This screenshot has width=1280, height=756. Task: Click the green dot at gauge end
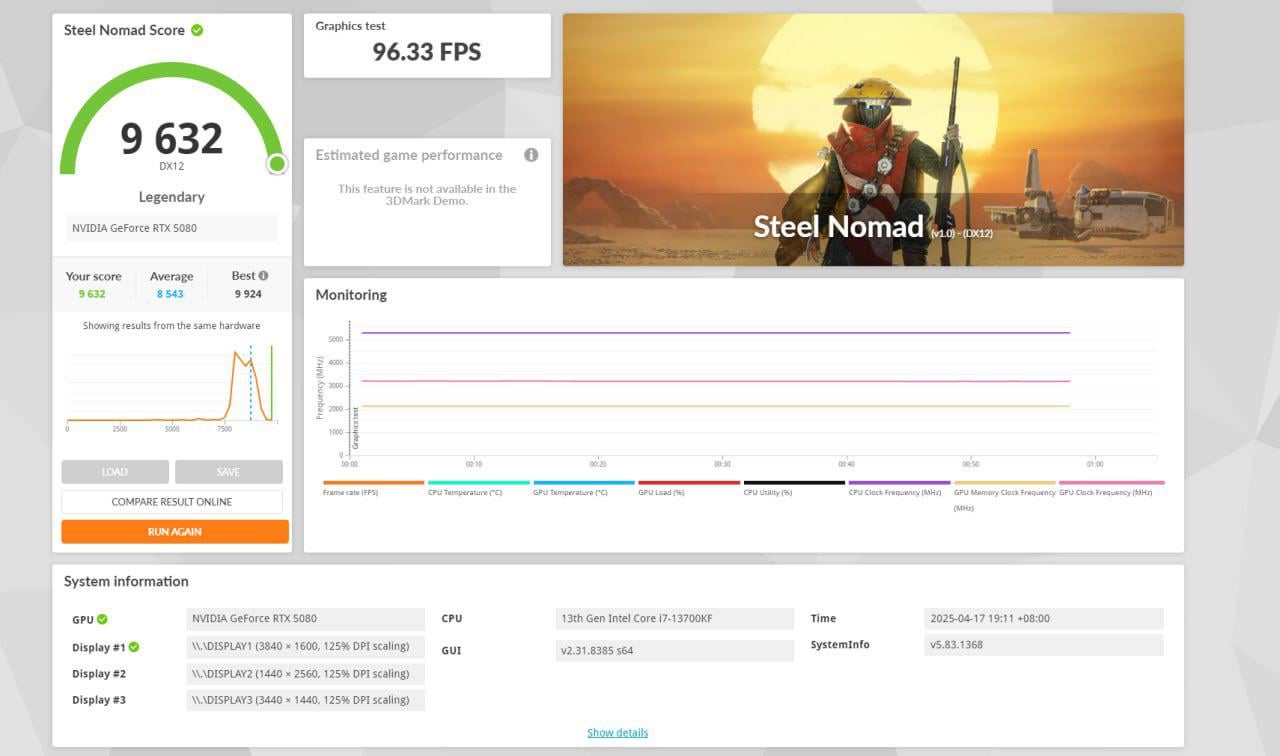[277, 163]
